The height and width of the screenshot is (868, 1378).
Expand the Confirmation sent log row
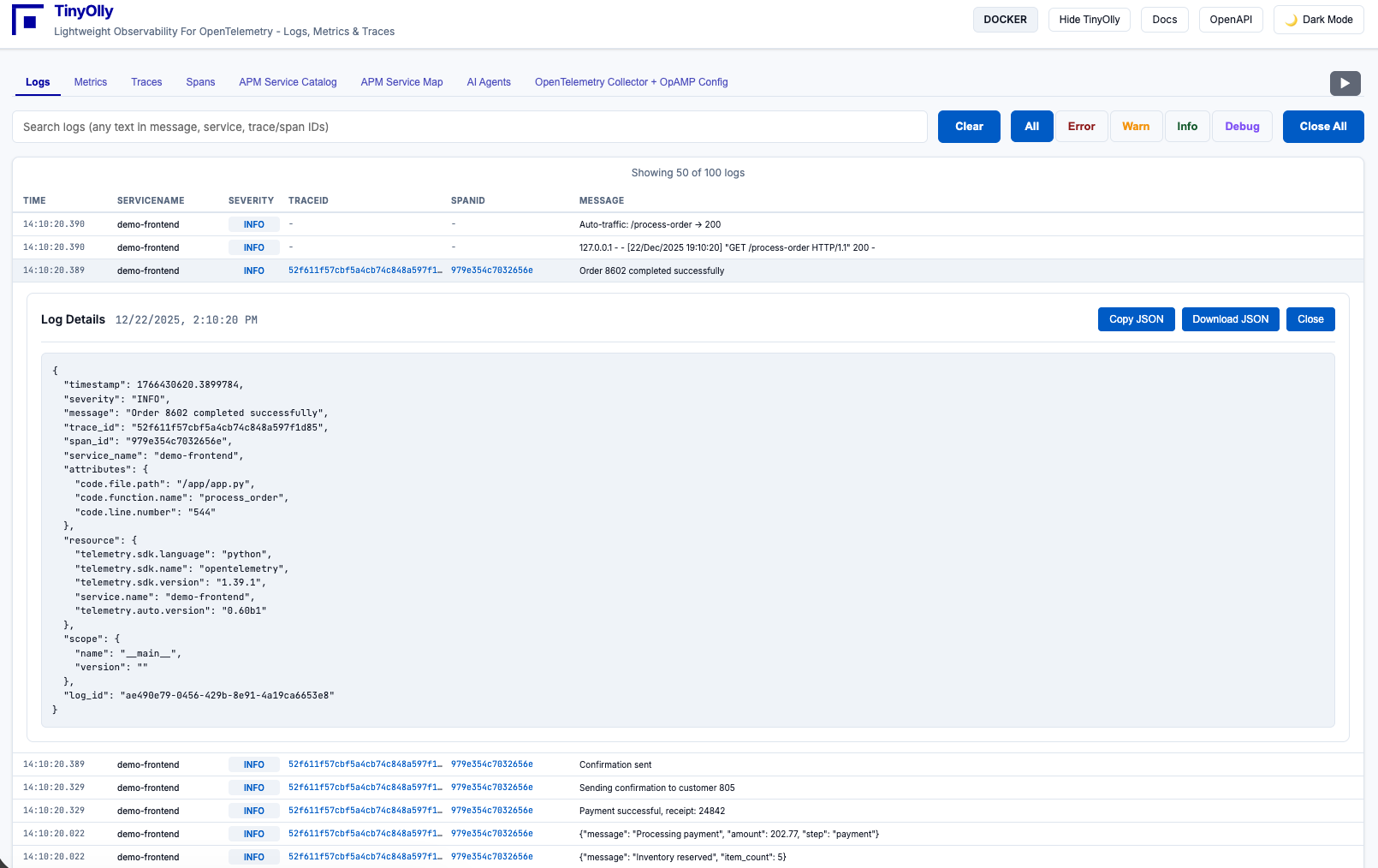click(x=615, y=764)
